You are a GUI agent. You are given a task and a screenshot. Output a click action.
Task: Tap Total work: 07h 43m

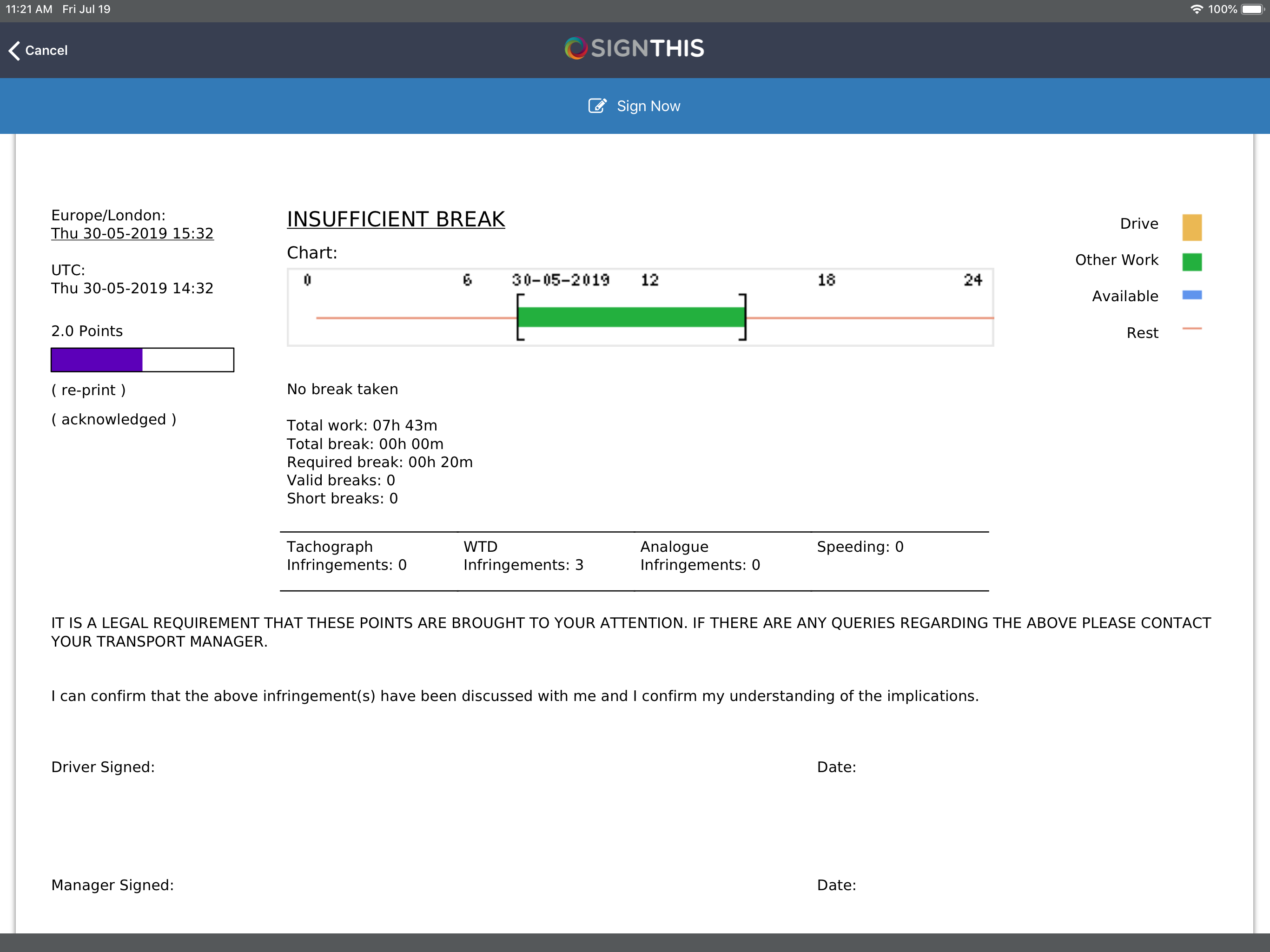[362, 425]
